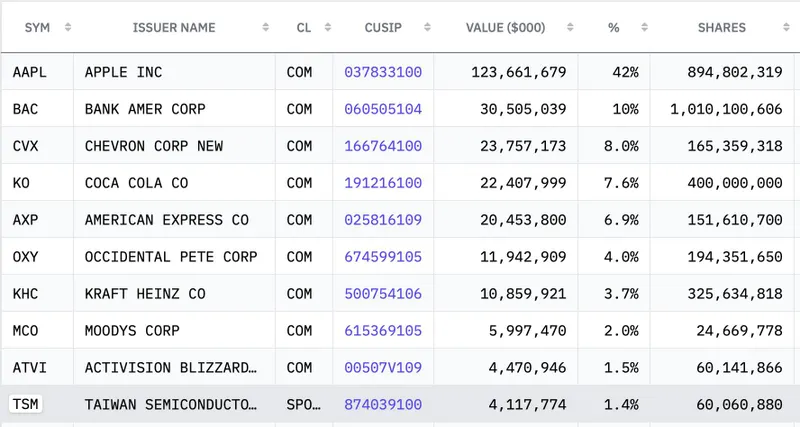Image resolution: width=800 pixels, height=427 pixels.
Task: Select the highlighted TSM symbol cell
Action: (27, 405)
